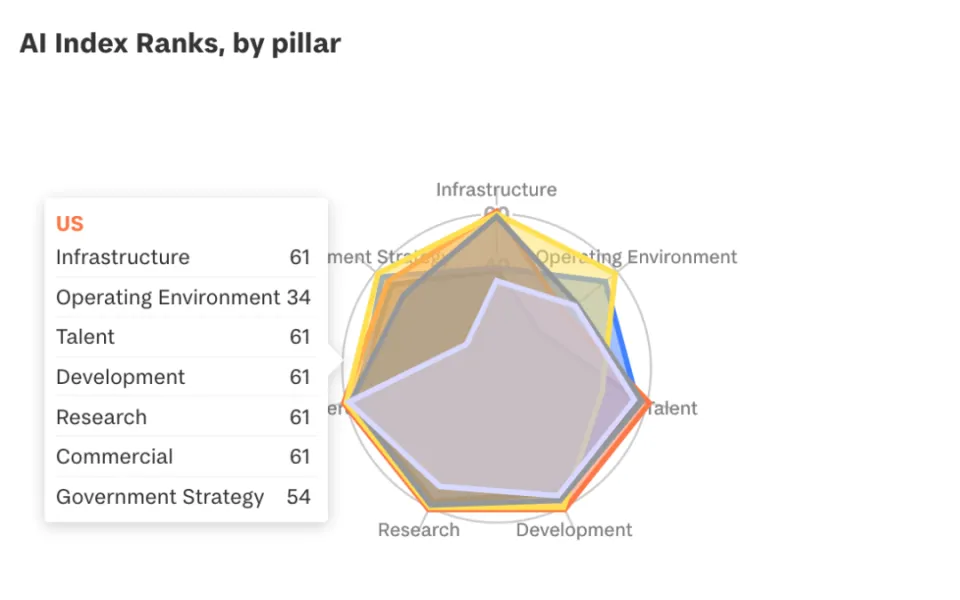
Task: Click the "AI Index Ranks, by pillar" title
Action: pyautogui.click(x=180, y=44)
